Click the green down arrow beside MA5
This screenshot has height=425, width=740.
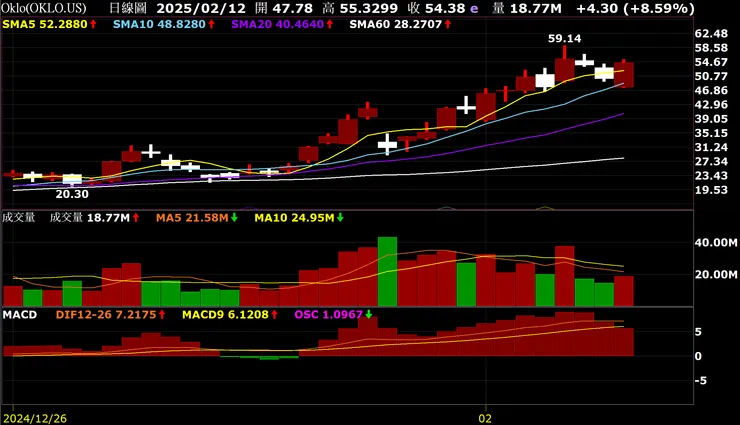pos(234,218)
